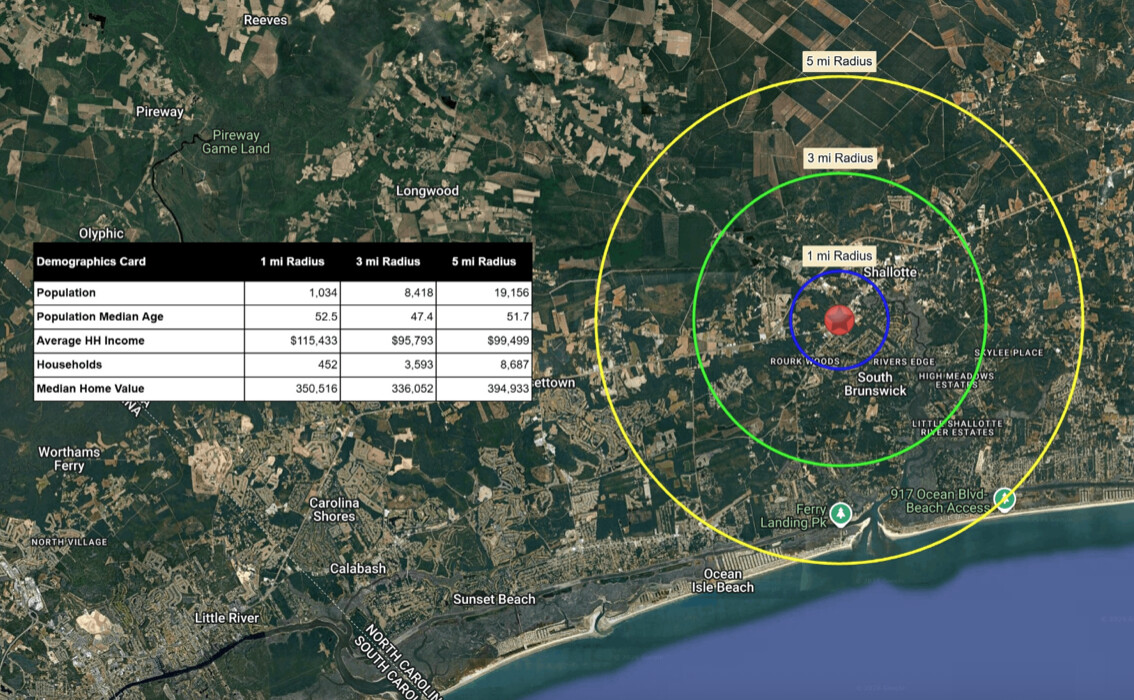The height and width of the screenshot is (700, 1134).
Task: Click the '3 mi Radius' map label
Action: [x=840, y=158]
